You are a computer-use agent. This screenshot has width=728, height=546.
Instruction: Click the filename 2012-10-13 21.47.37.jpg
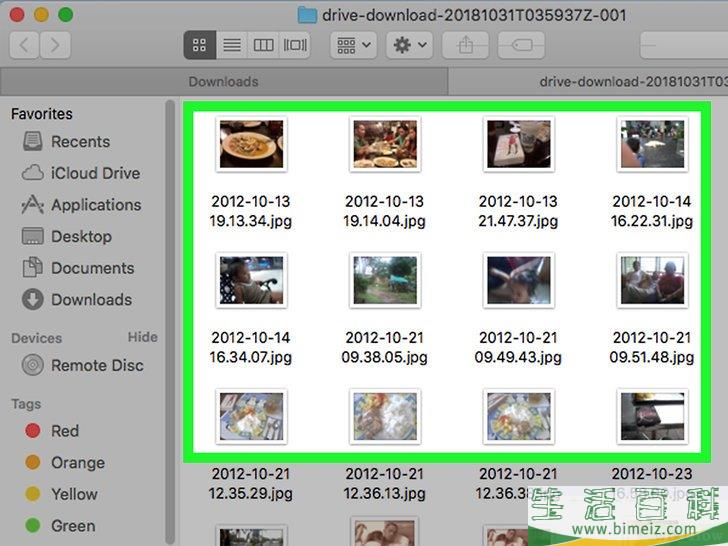point(518,211)
